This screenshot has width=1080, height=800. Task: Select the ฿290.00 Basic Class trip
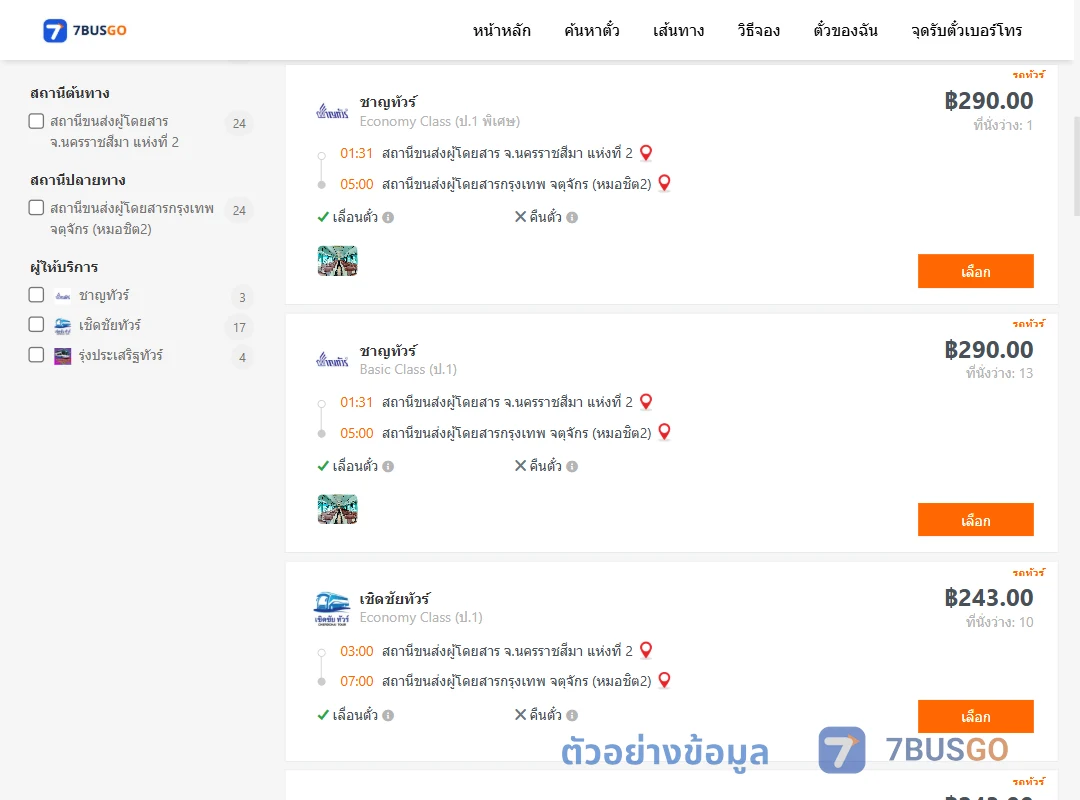tap(975, 520)
